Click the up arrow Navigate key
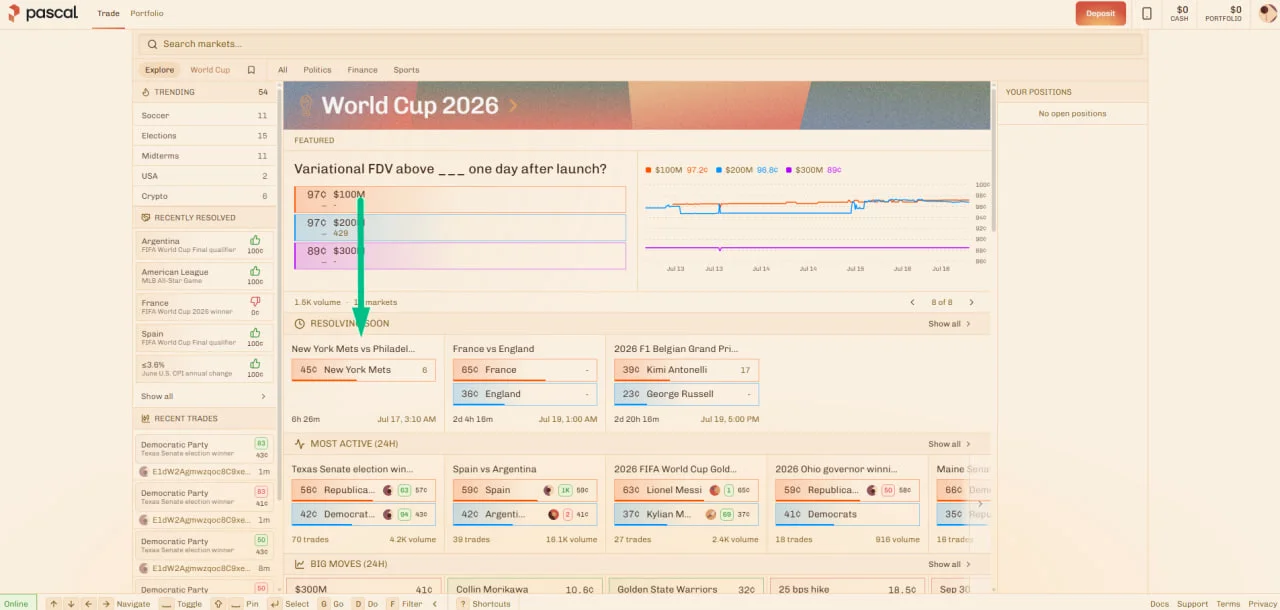The height and width of the screenshot is (610, 1280). [x=55, y=604]
